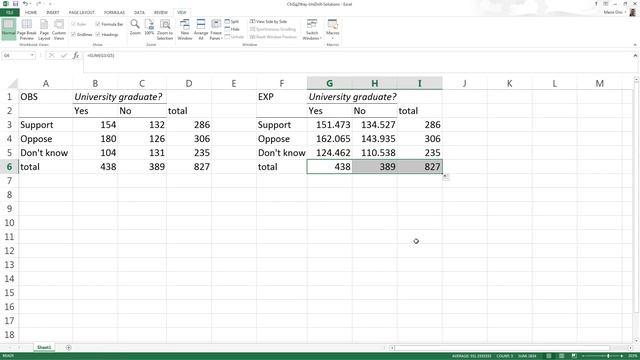Click Hide in the Window group
This screenshot has width=640, height=360.
(x=232, y=29)
